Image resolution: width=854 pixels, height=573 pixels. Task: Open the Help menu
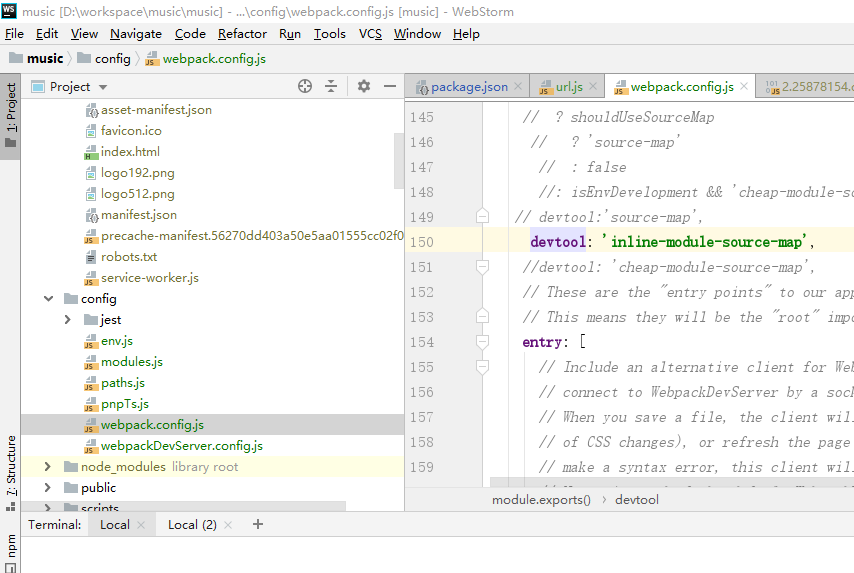pos(466,34)
